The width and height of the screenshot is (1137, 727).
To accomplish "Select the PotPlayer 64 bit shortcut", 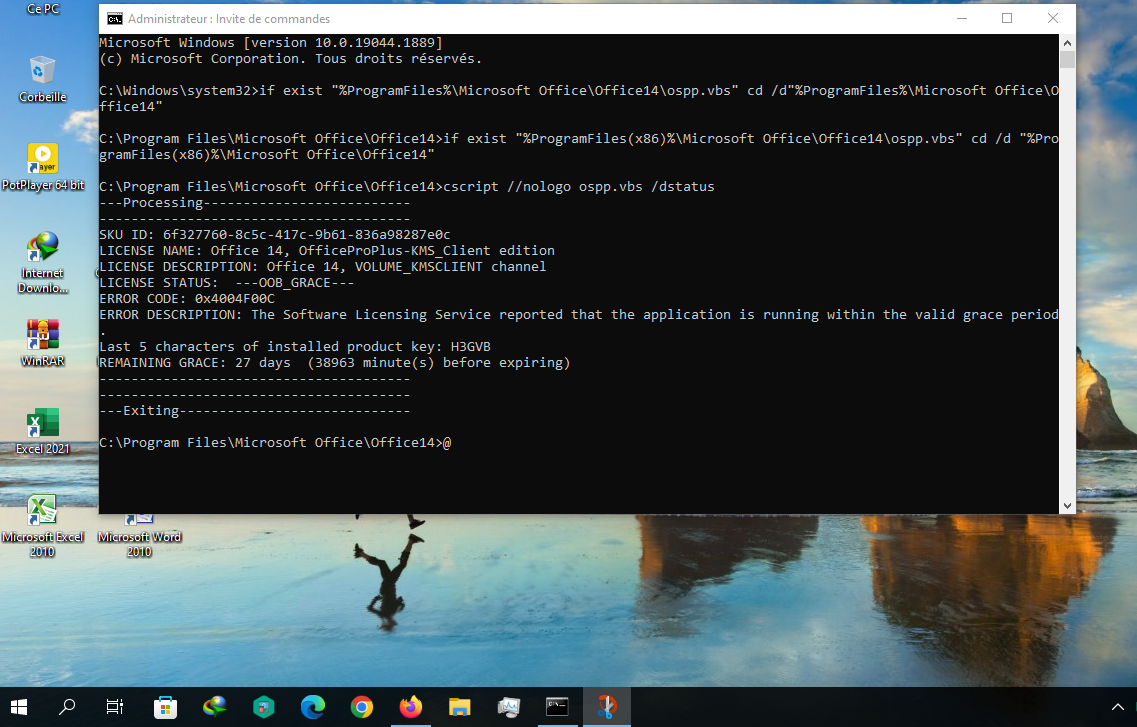I will tap(43, 167).
